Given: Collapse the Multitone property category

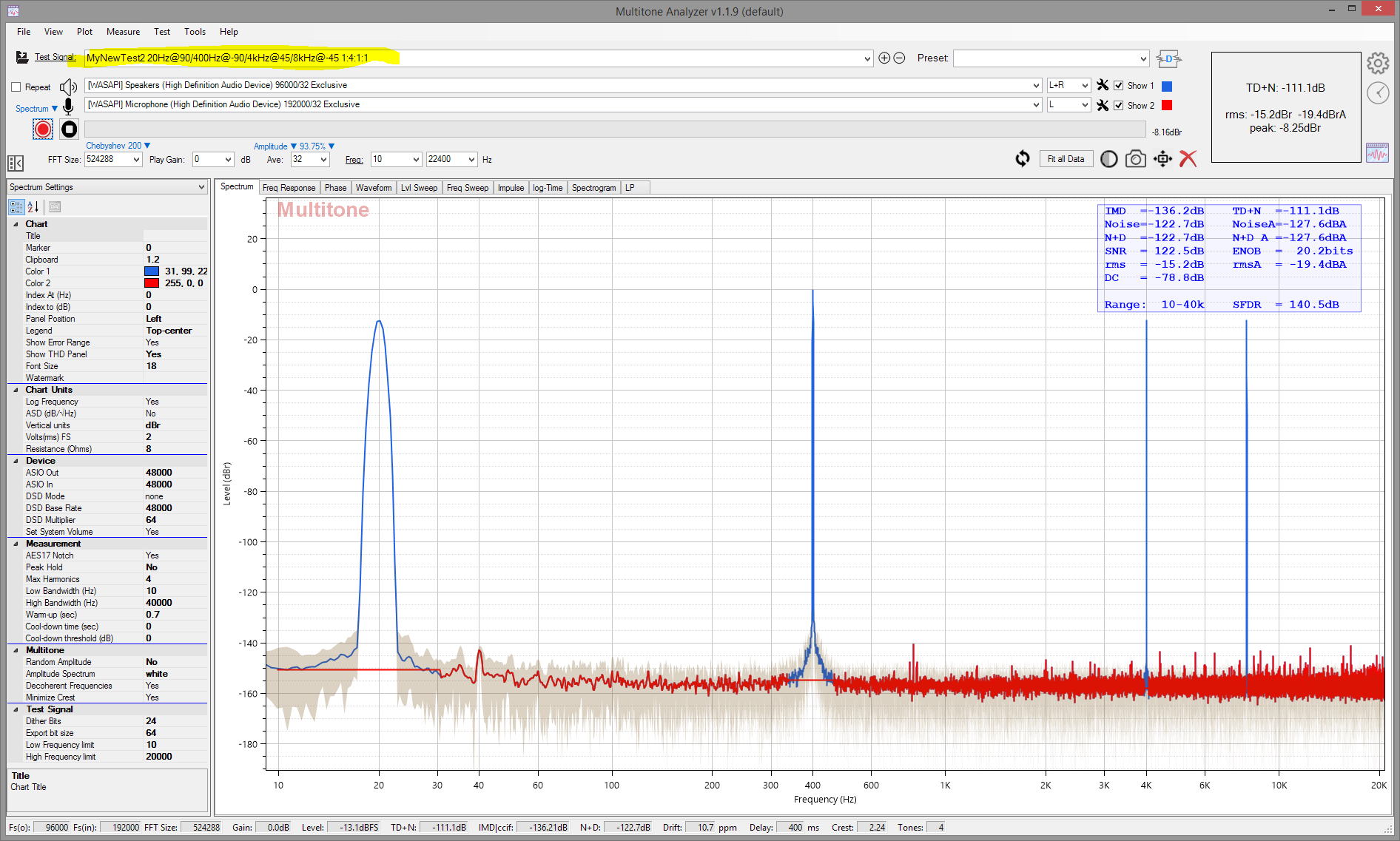Looking at the screenshot, I should coord(16,650).
